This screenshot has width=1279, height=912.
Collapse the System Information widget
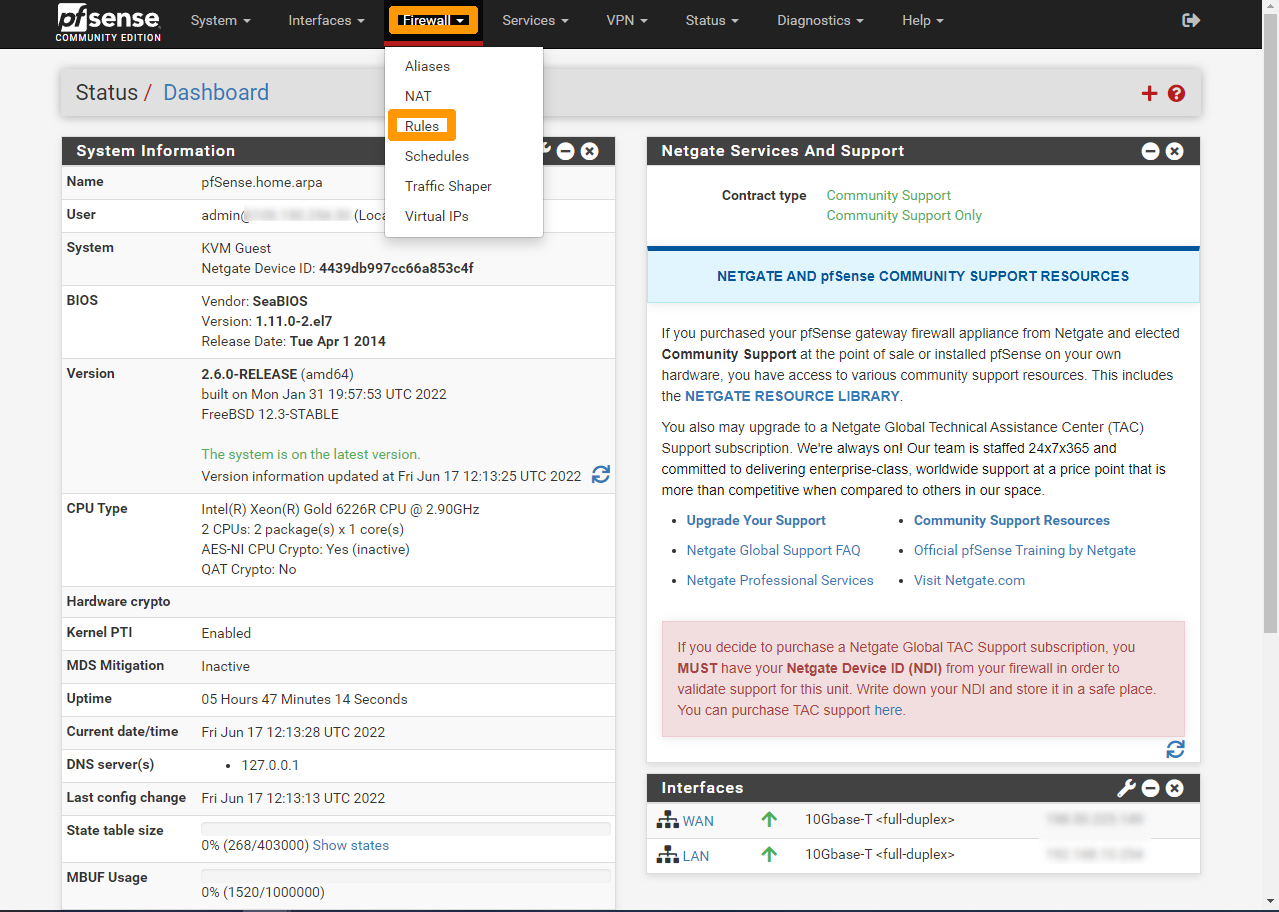click(566, 150)
